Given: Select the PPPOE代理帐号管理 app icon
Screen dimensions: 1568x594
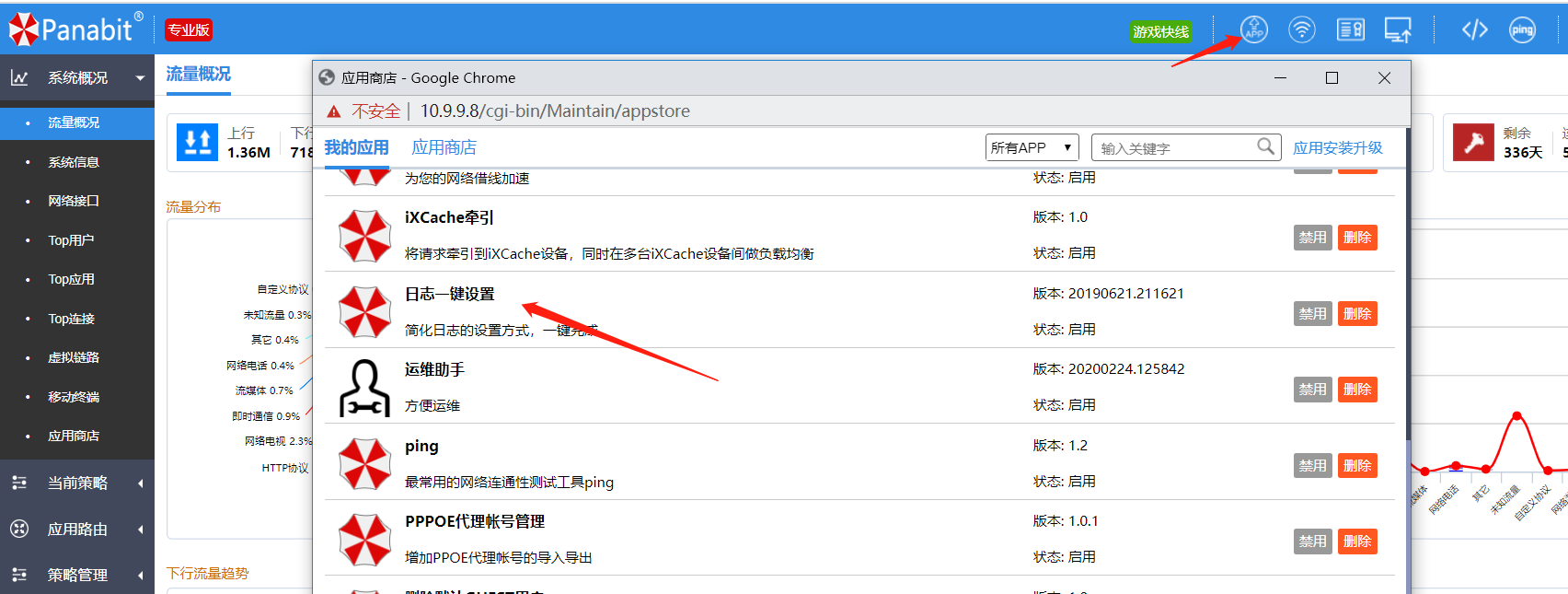Looking at the screenshot, I should click(365, 539).
